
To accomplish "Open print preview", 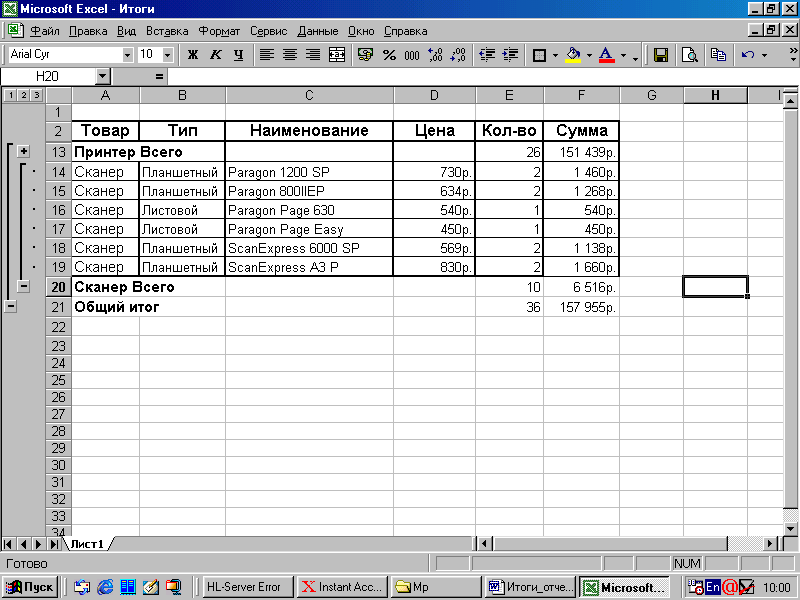I will click(689, 55).
